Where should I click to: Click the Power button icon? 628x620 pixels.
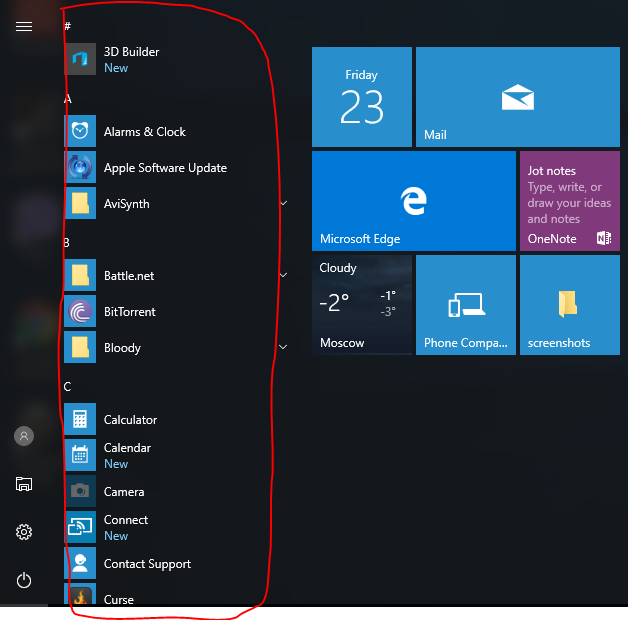point(24,580)
